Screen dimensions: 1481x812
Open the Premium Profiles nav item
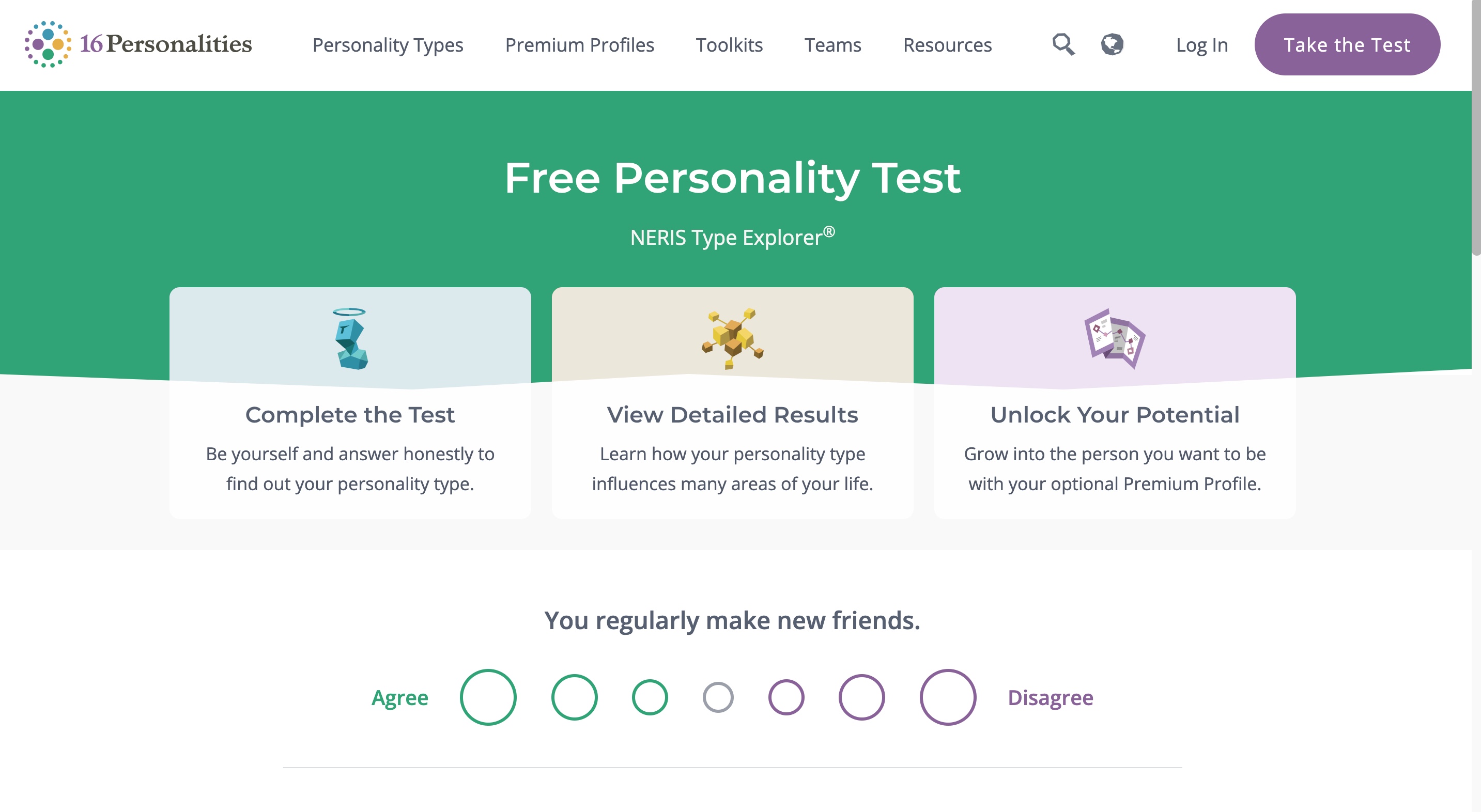coord(579,45)
